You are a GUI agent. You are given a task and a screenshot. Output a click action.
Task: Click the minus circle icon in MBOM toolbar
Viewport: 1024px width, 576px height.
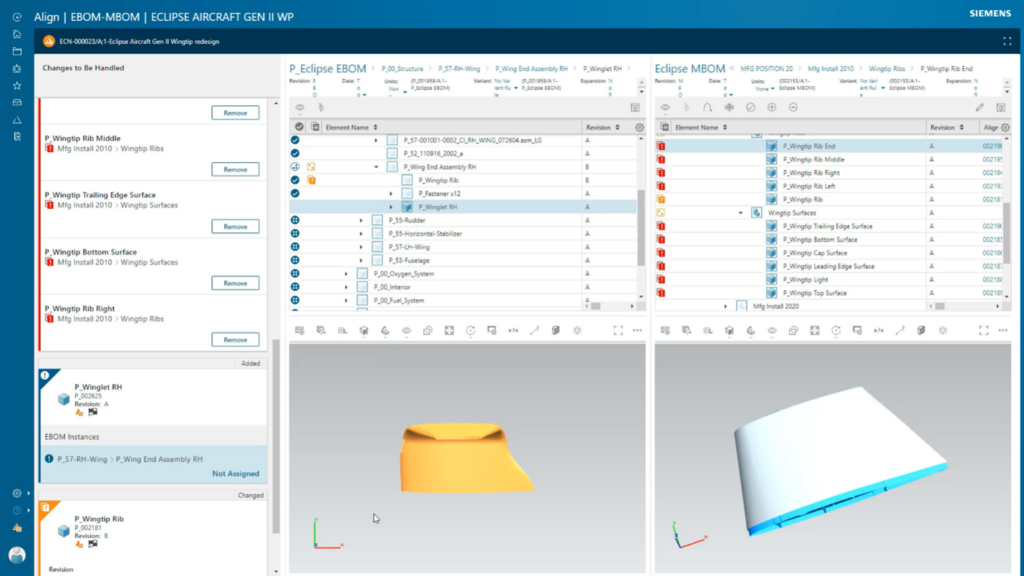tap(793, 107)
